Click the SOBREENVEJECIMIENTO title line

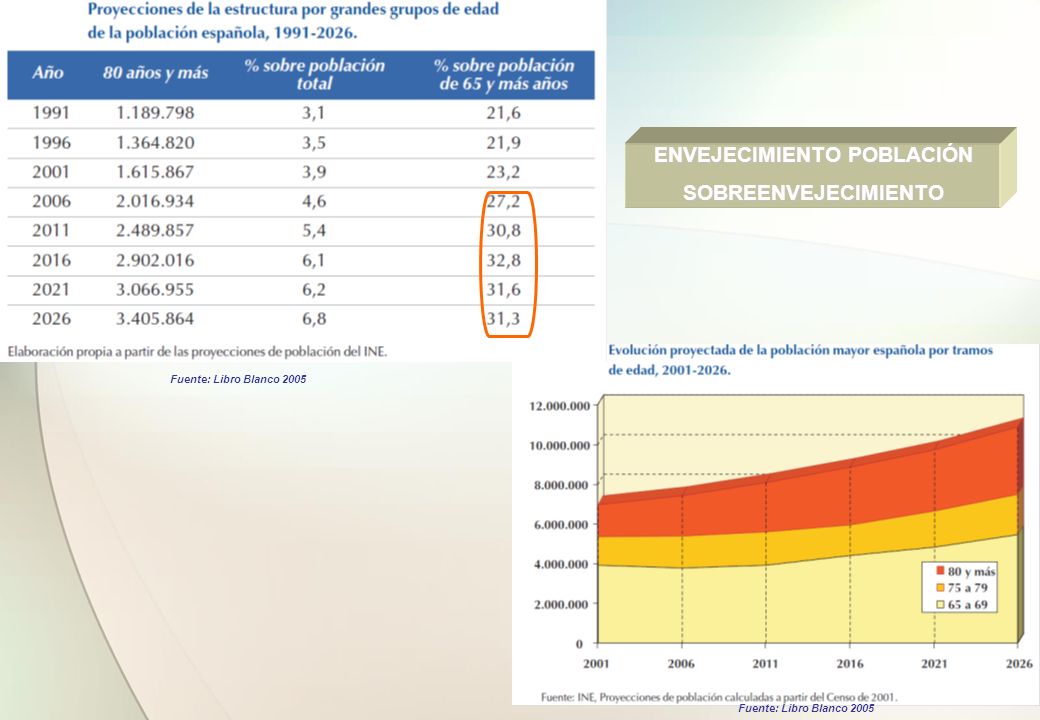point(813,192)
